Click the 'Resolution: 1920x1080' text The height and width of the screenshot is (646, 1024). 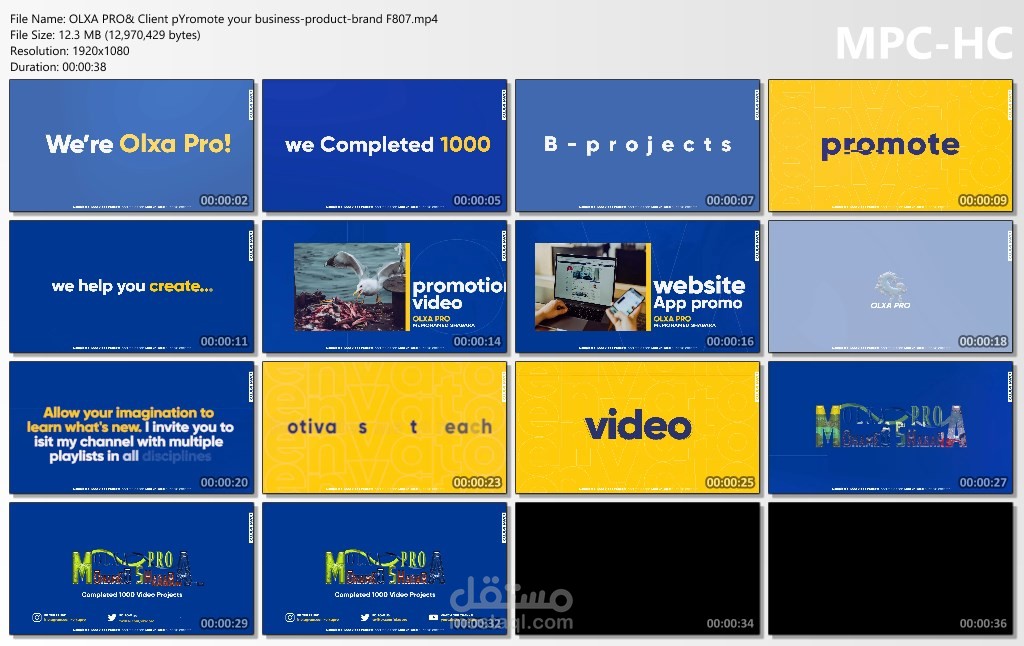[70, 51]
